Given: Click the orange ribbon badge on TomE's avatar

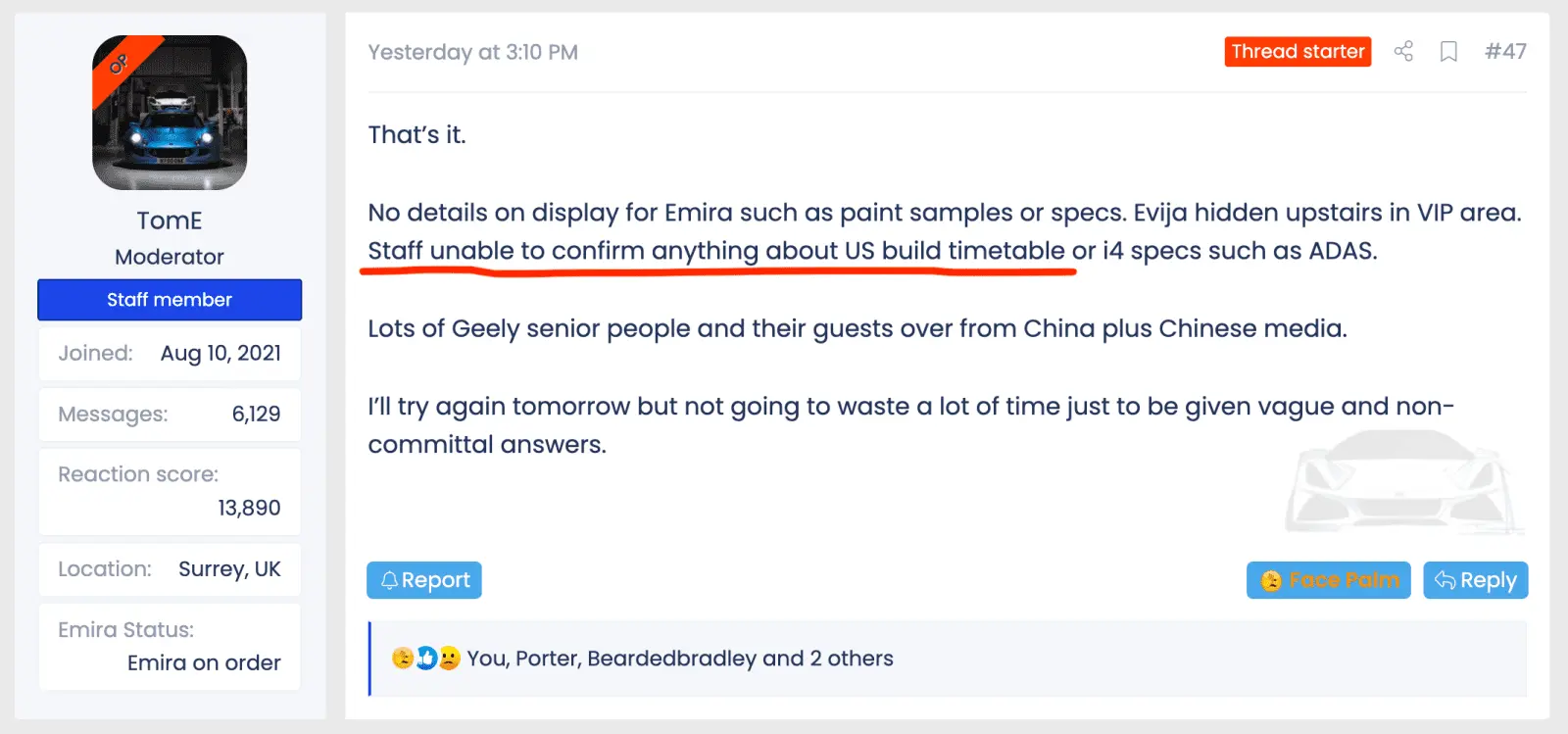Looking at the screenshot, I should pos(121,65).
